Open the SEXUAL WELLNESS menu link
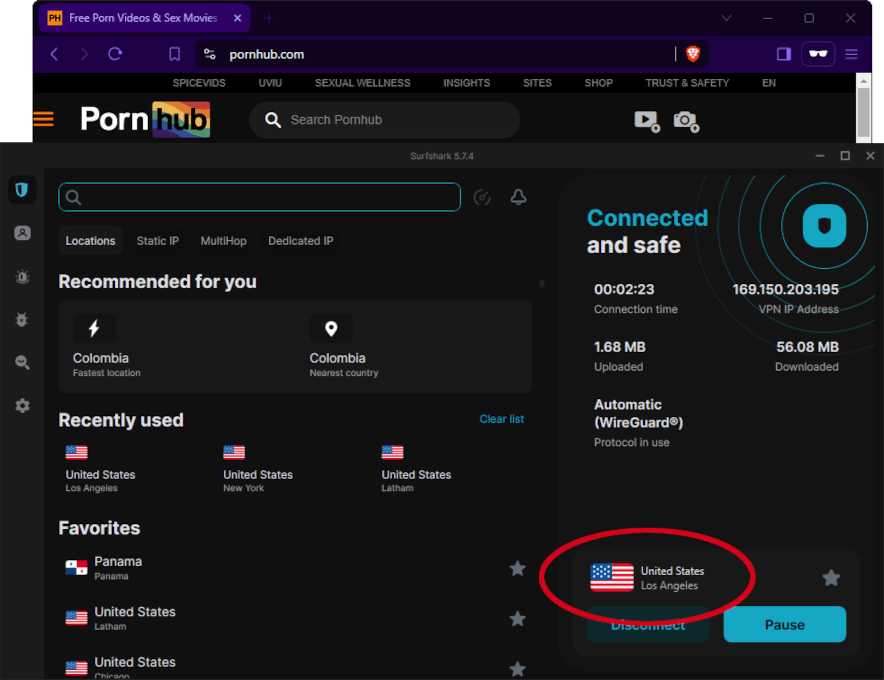The width and height of the screenshot is (884, 680). coord(363,83)
